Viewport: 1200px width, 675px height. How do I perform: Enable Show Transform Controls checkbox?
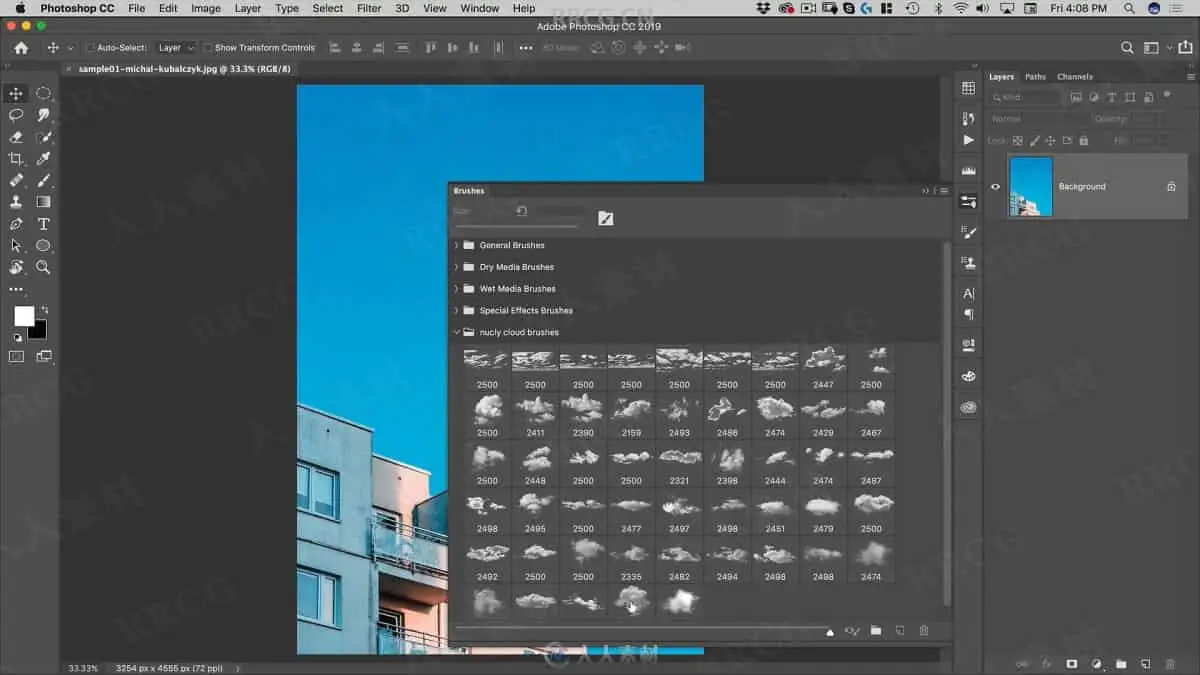(x=208, y=48)
